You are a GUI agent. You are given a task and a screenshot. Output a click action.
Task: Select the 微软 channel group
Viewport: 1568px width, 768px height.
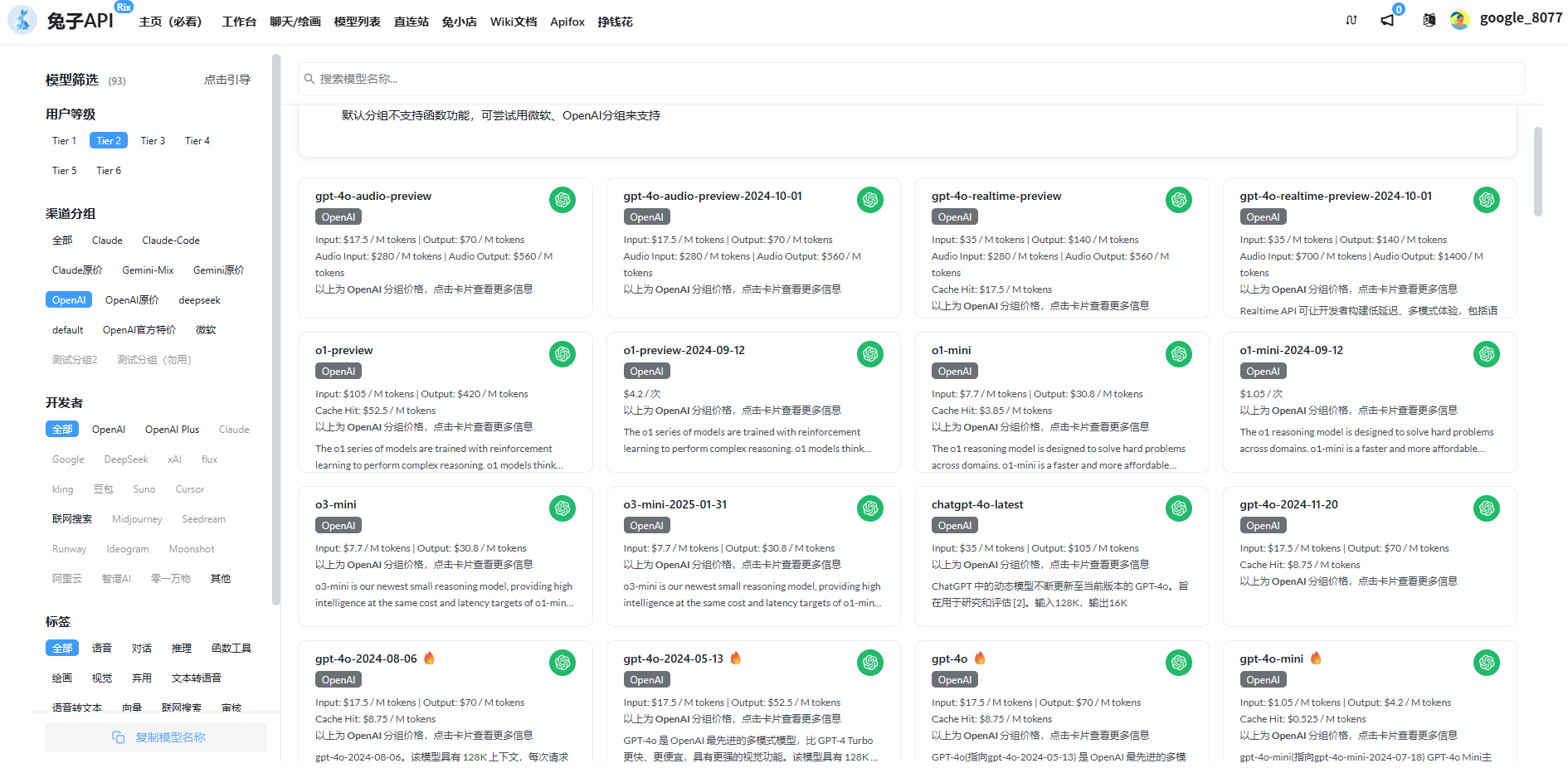(x=206, y=330)
